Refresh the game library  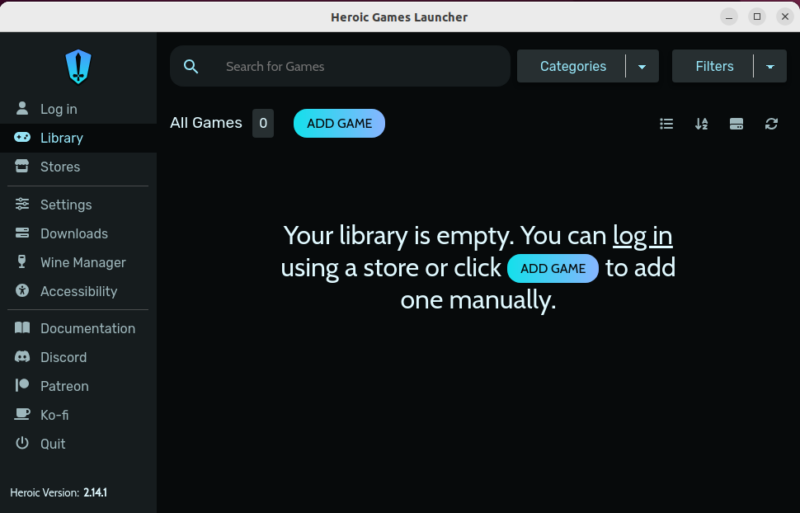tap(771, 124)
